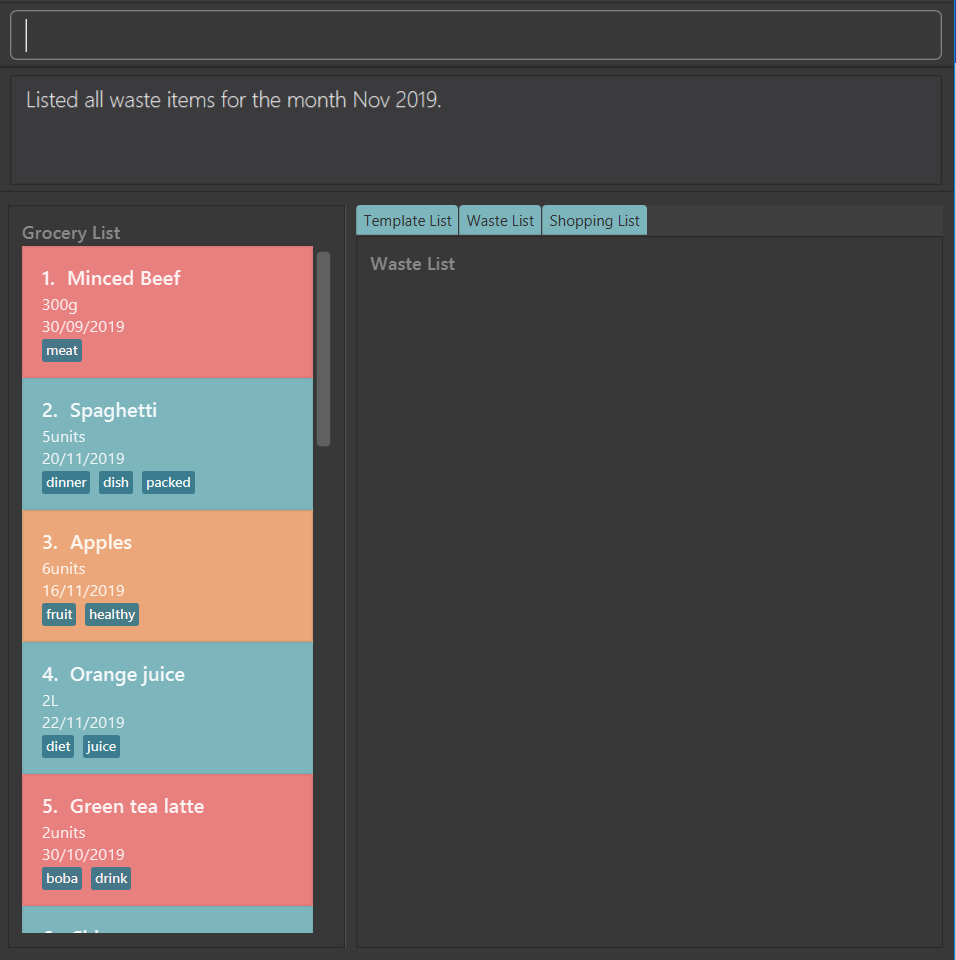Select the Green tea latte item

click(x=167, y=840)
